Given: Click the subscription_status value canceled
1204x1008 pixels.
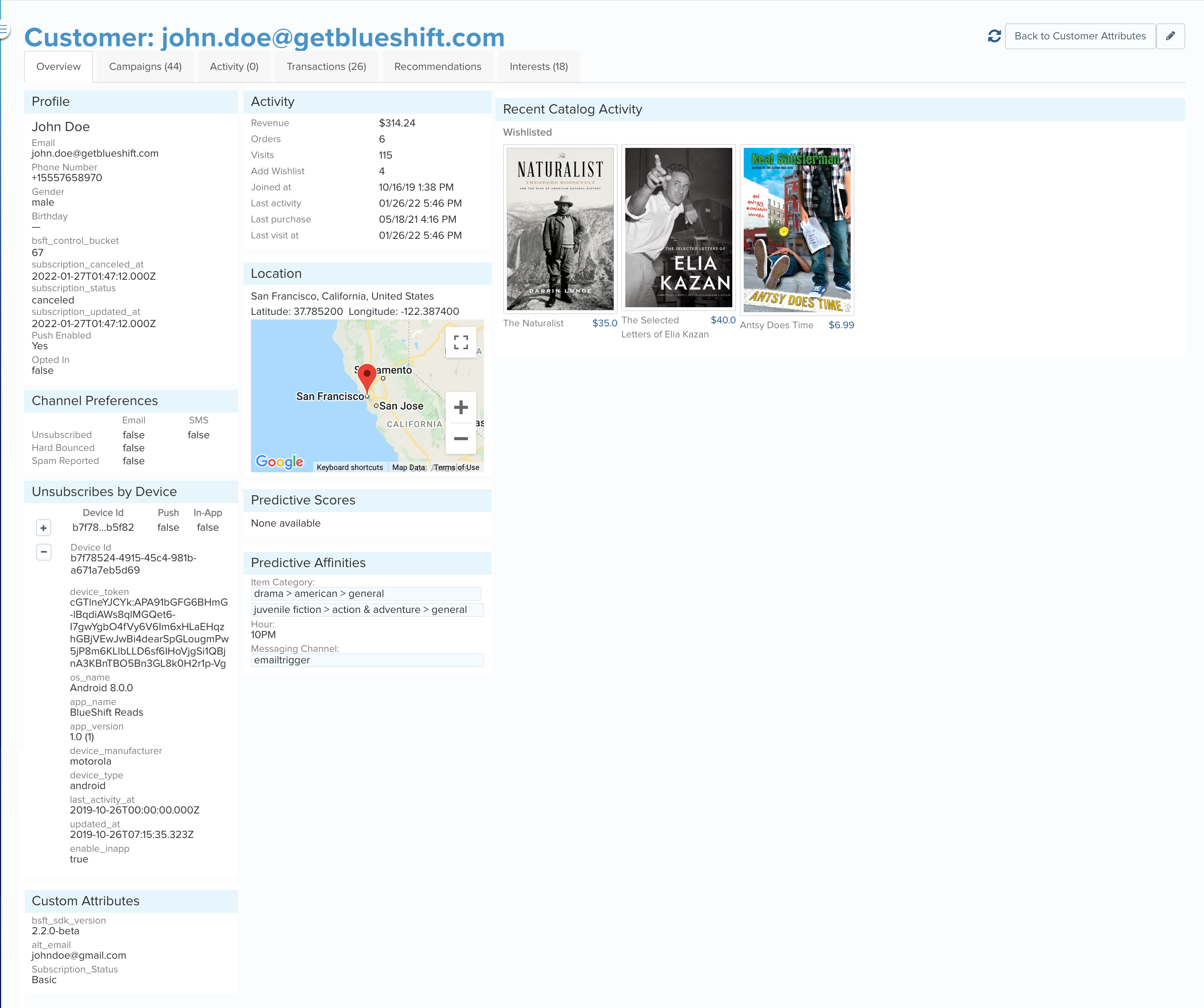Looking at the screenshot, I should click(53, 300).
